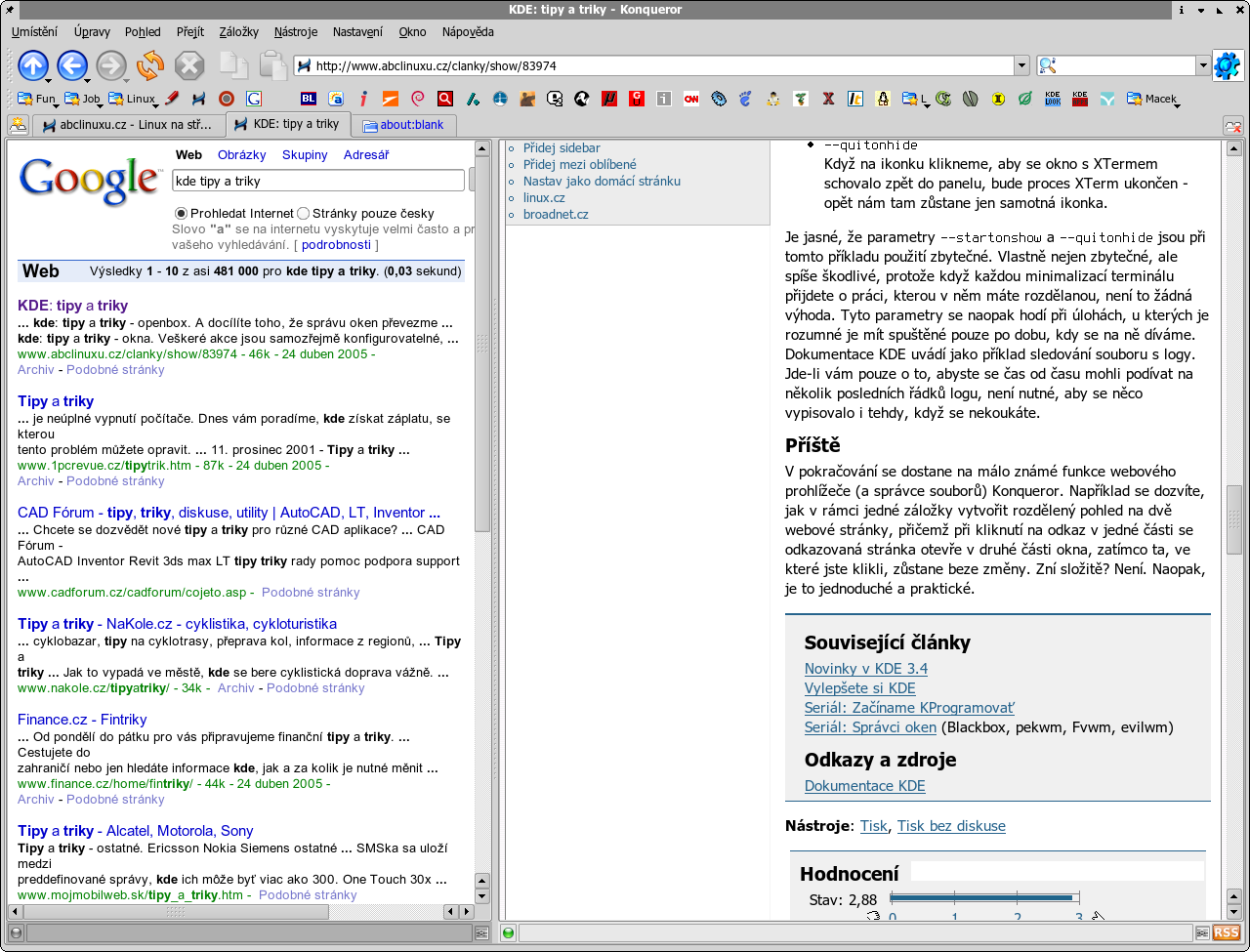Click the right pane vertical scrollbar
1250x952 pixels.
pyautogui.click(x=1233, y=528)
